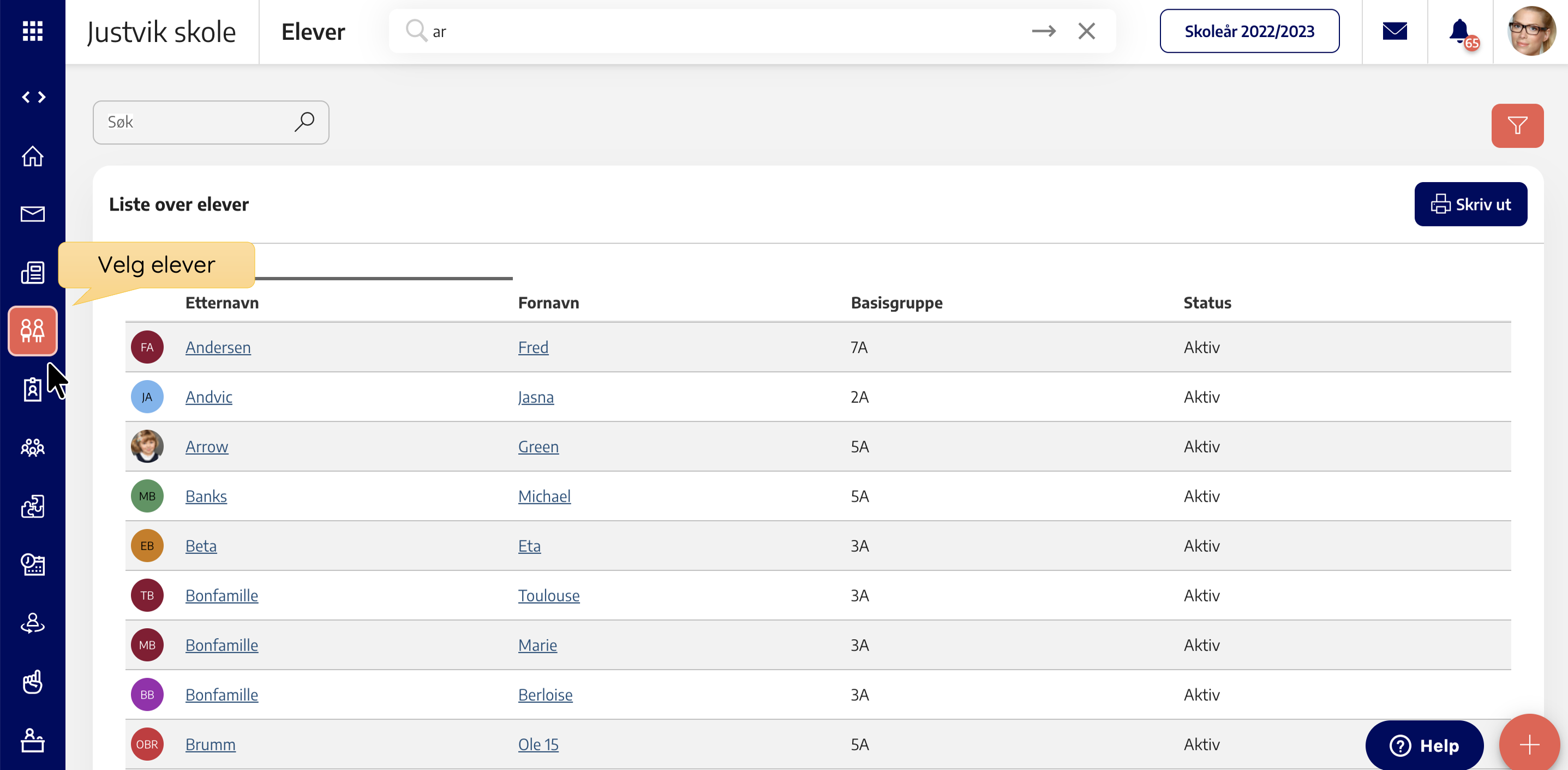Screen dimensions: 1568x770
Task: Open Bonfamille link in Berloise row
Action: click(222, 695)
